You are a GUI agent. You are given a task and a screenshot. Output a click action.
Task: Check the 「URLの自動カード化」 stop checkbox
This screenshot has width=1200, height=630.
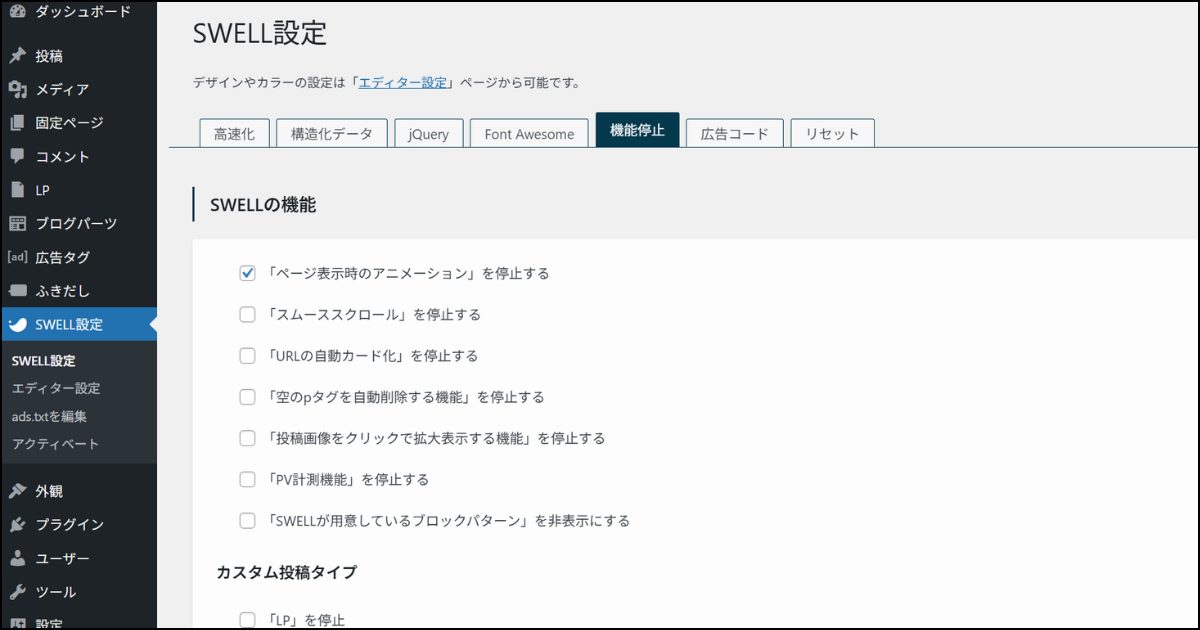pos(248,355)
